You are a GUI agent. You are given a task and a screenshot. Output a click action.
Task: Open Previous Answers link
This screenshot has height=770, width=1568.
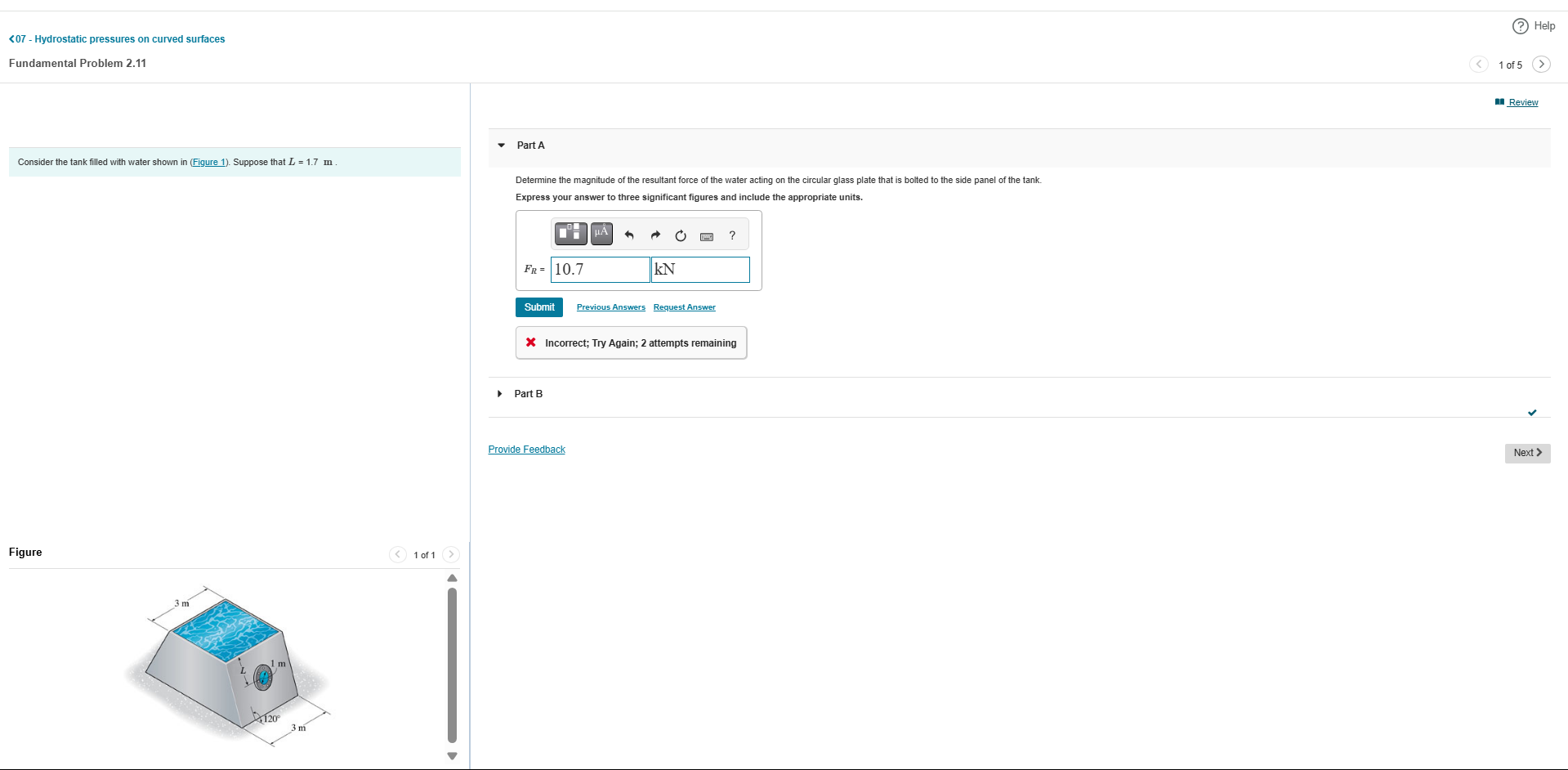611,307
